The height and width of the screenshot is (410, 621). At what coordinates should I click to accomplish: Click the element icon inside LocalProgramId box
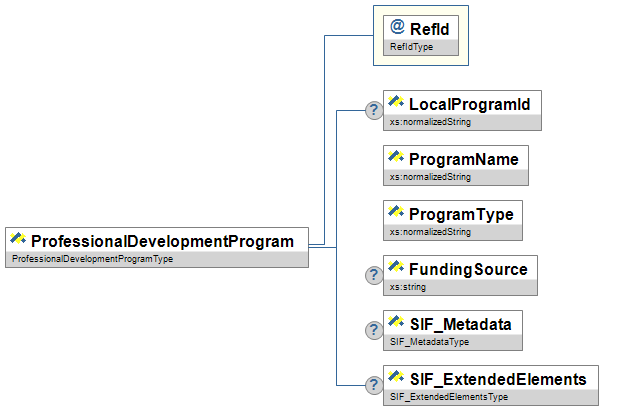[x=396, y=102]
